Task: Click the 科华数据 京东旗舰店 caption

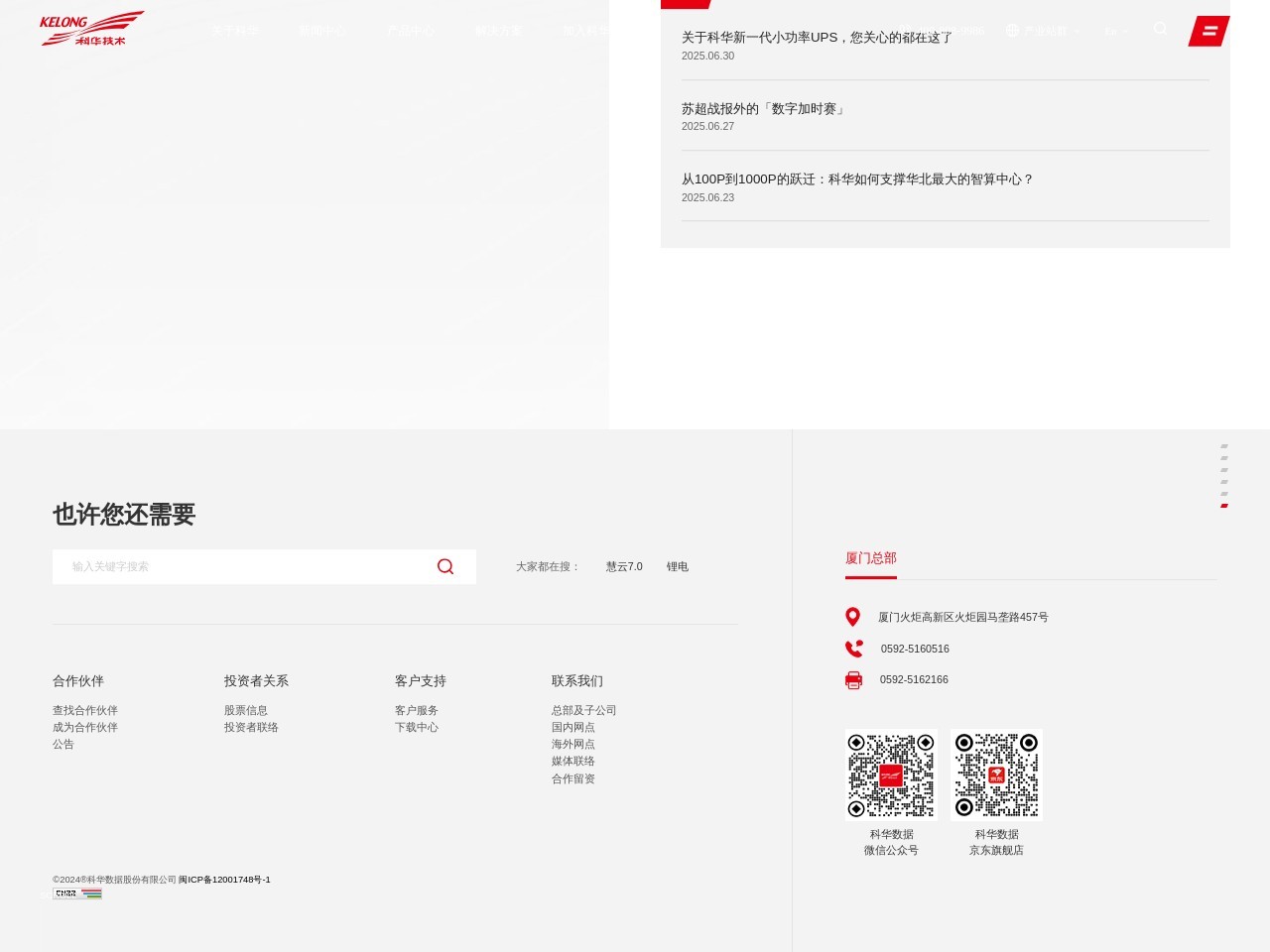Action: point(996,843)
